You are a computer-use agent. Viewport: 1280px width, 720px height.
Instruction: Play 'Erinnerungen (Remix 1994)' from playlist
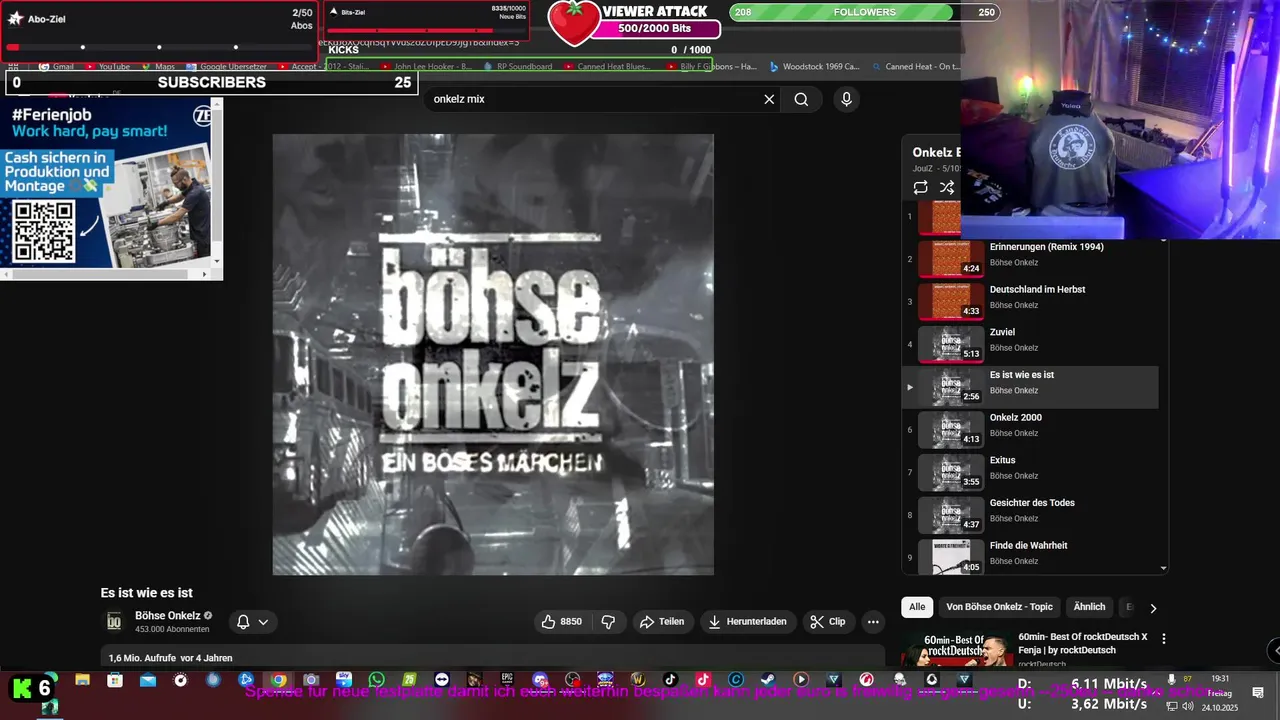click(x=1030, y=259)
